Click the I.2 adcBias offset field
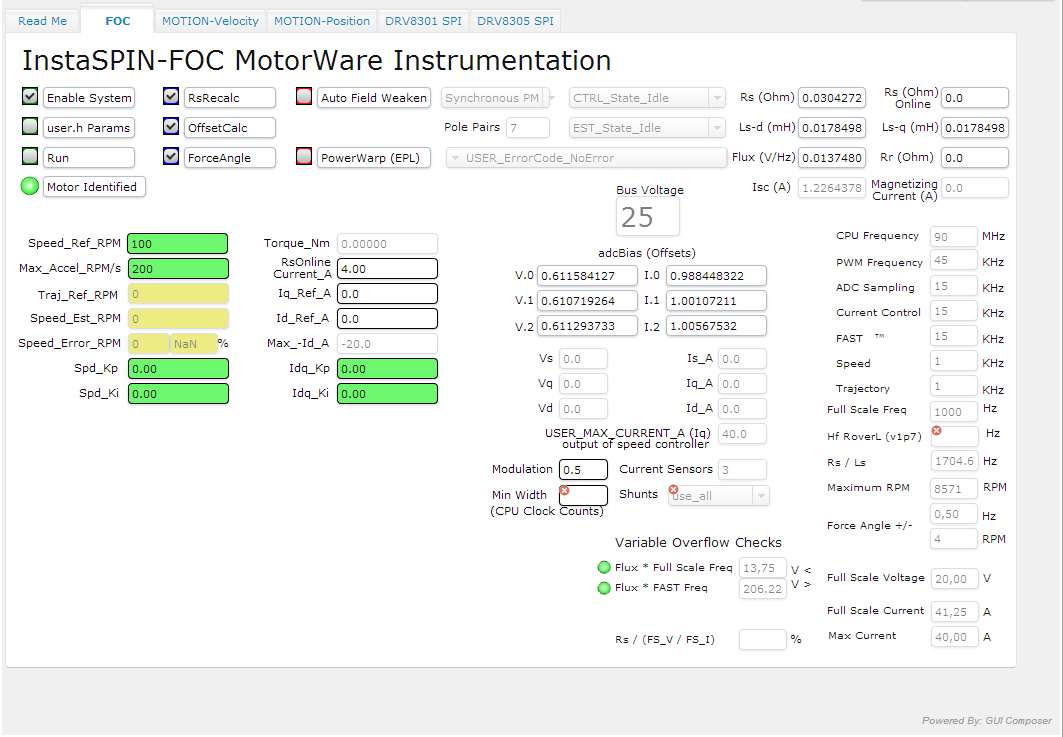 click(x=716, y=325)
